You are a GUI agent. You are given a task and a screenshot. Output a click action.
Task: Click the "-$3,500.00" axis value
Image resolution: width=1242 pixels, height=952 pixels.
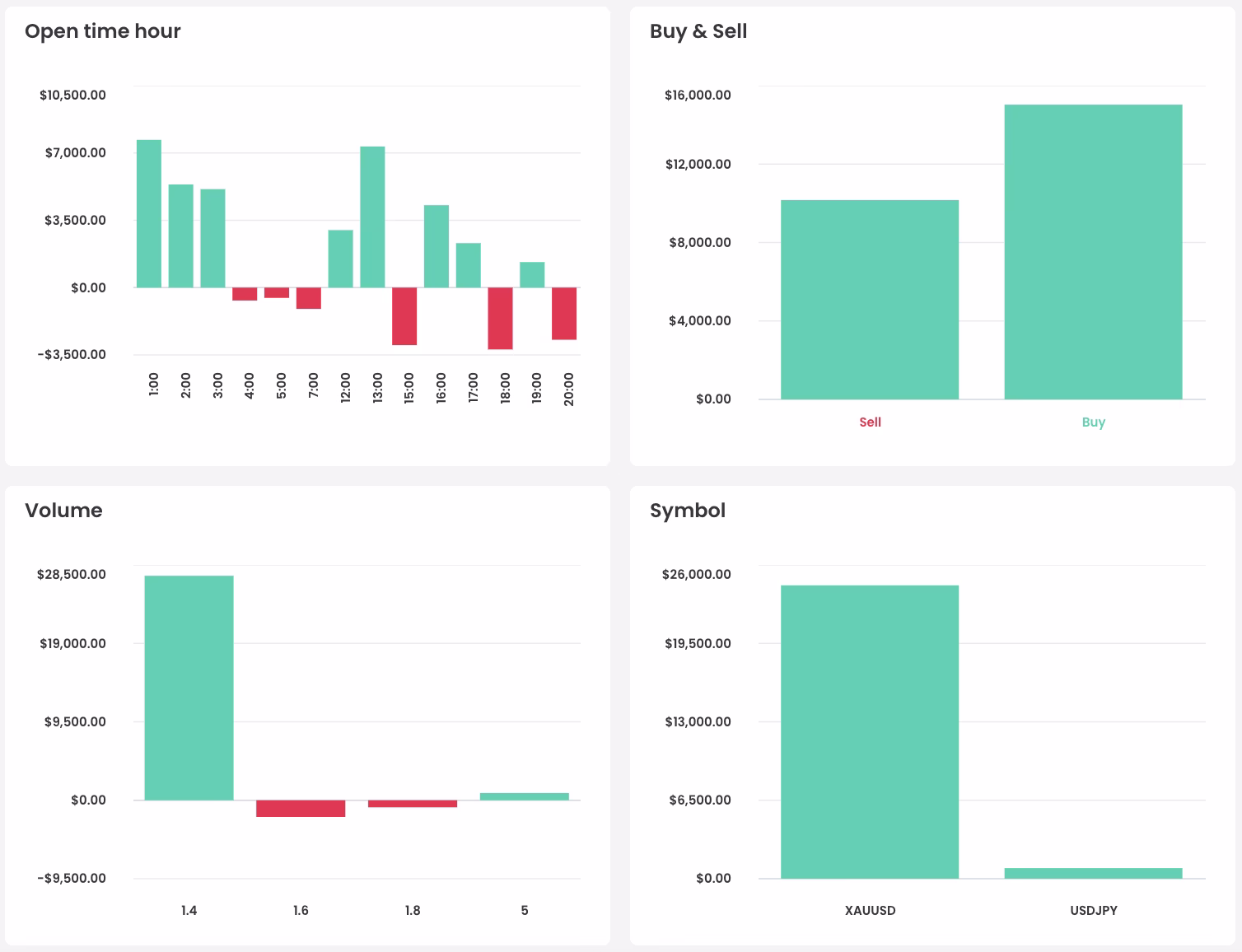coord(72,354)
